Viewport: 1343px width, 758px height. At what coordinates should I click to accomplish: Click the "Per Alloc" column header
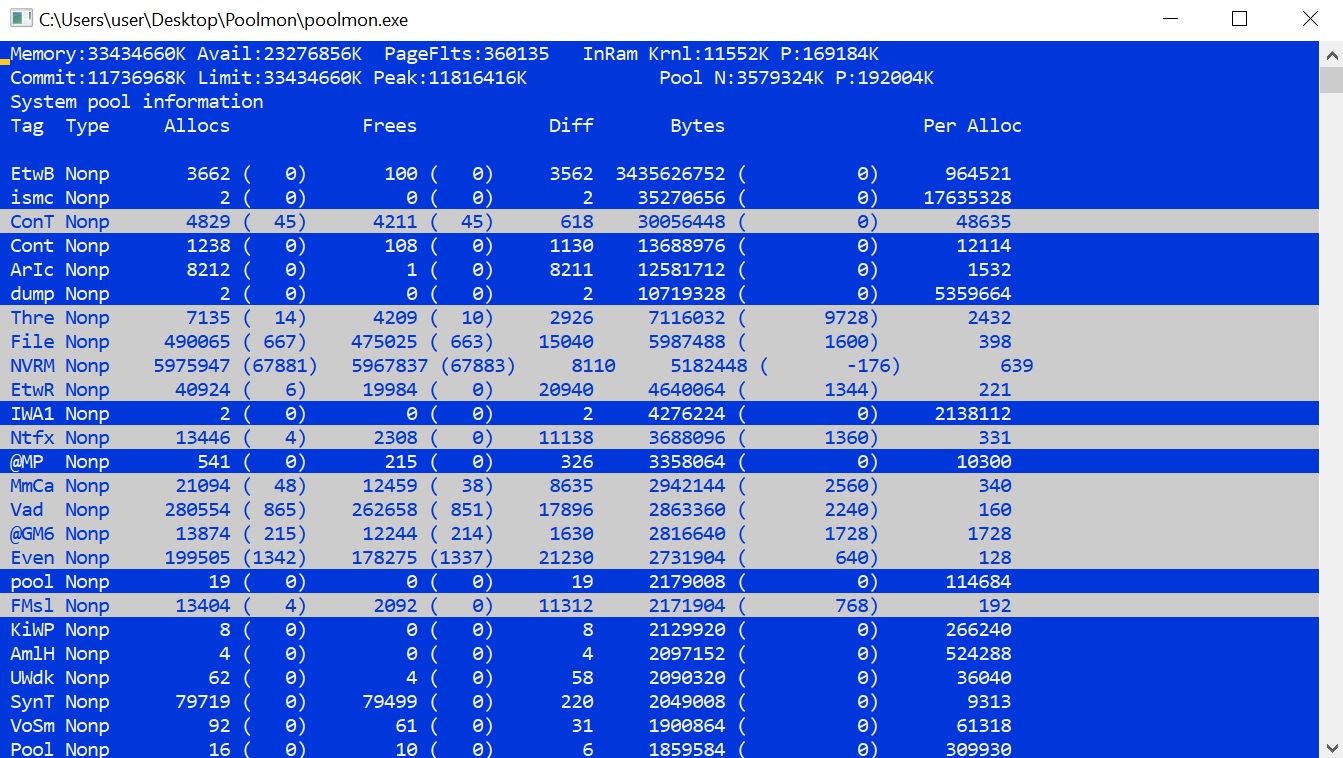tap(972, 126)
